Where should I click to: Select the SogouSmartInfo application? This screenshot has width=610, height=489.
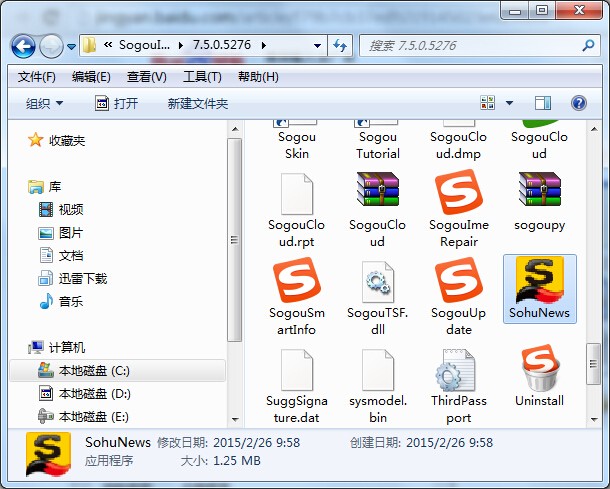pyautogui.click(x=297, y=298)
